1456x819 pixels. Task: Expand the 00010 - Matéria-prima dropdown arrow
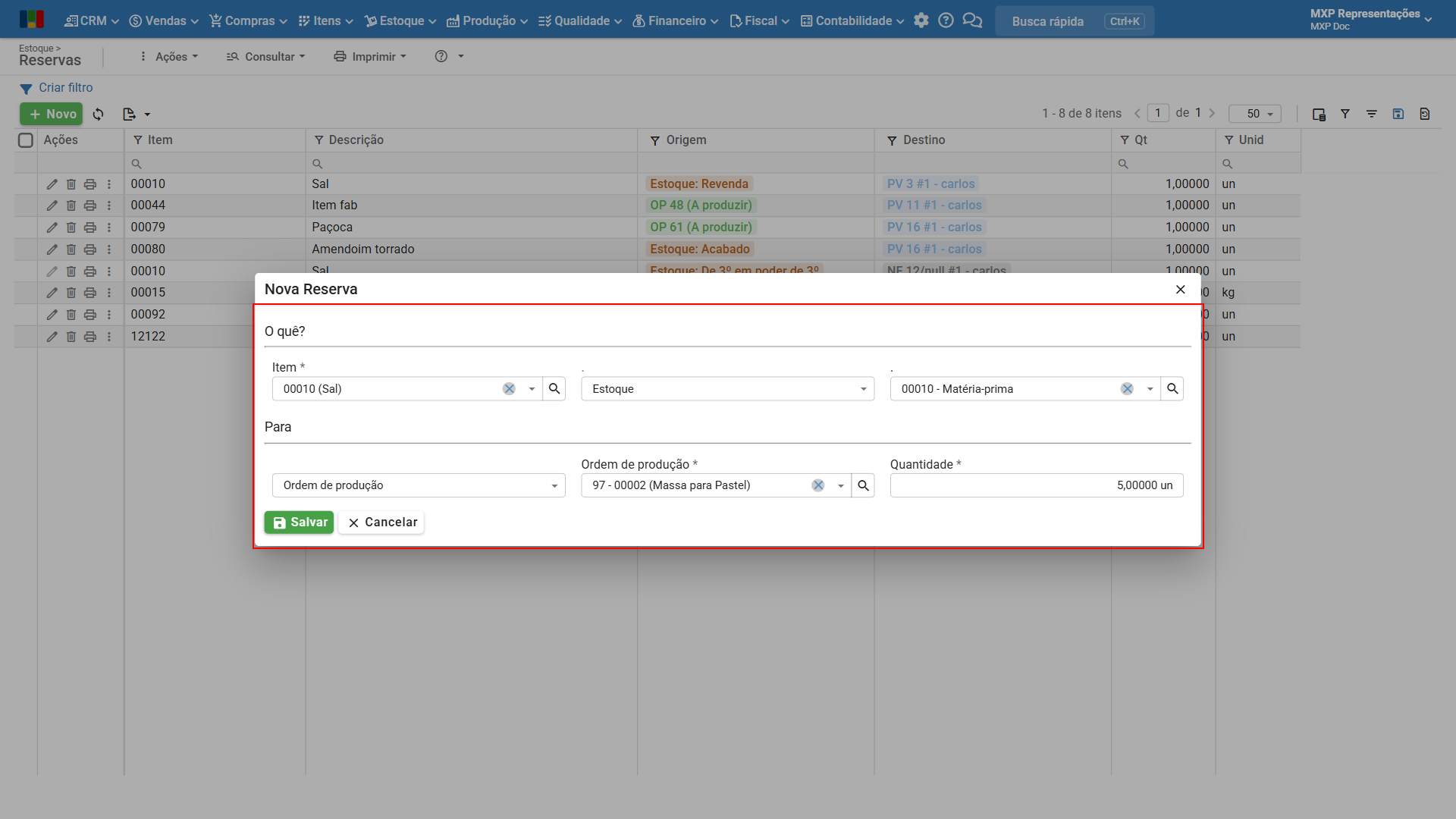1150,389
